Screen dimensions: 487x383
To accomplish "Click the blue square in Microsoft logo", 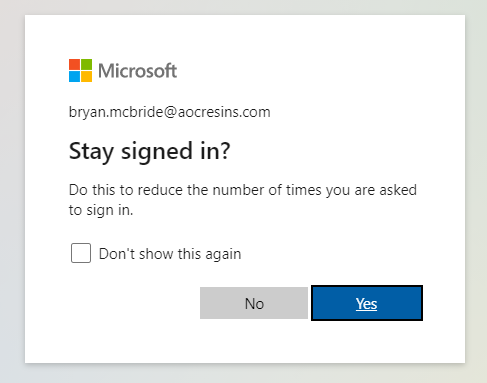I will [x=74, y=76].
